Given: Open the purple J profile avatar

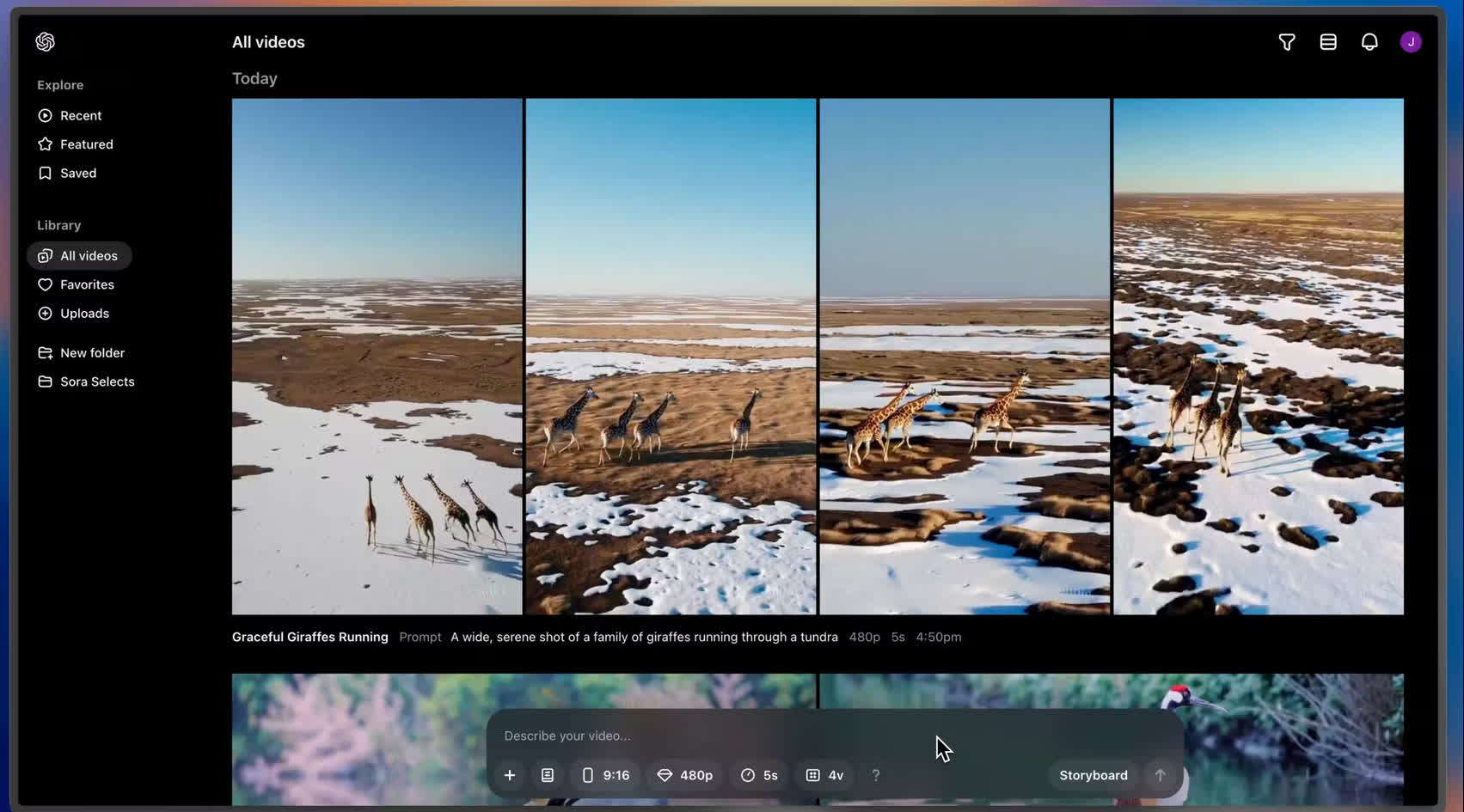Looking at the screenshot, I should coord(1410,42).
